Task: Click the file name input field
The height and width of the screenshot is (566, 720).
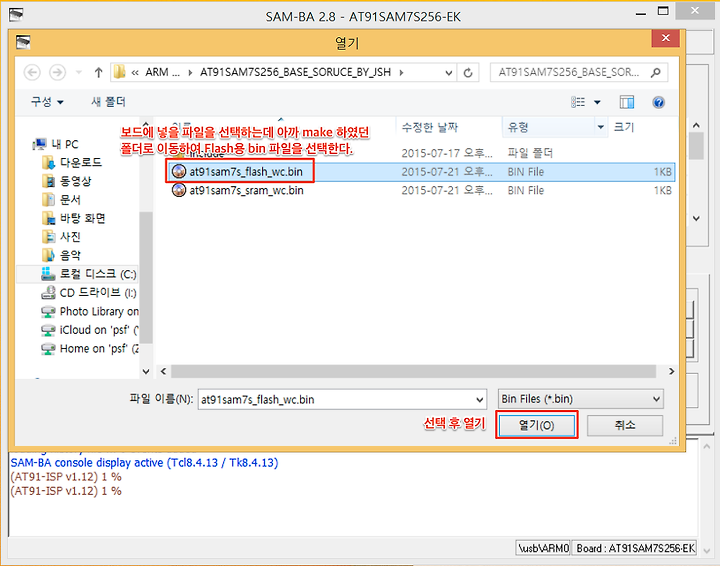Action: [337, 399]
